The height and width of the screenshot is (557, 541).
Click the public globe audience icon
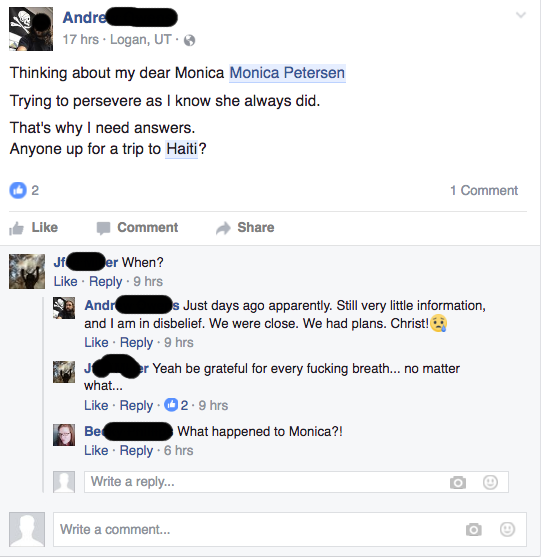coord(189,40)
